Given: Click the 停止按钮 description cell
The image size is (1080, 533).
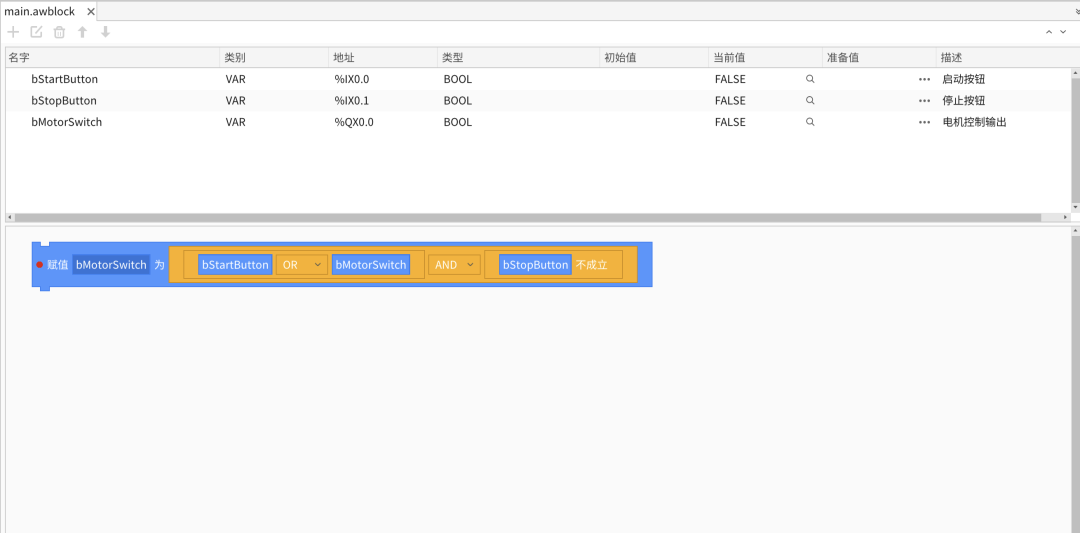Looking at the screenshot, I should (964, 101).
